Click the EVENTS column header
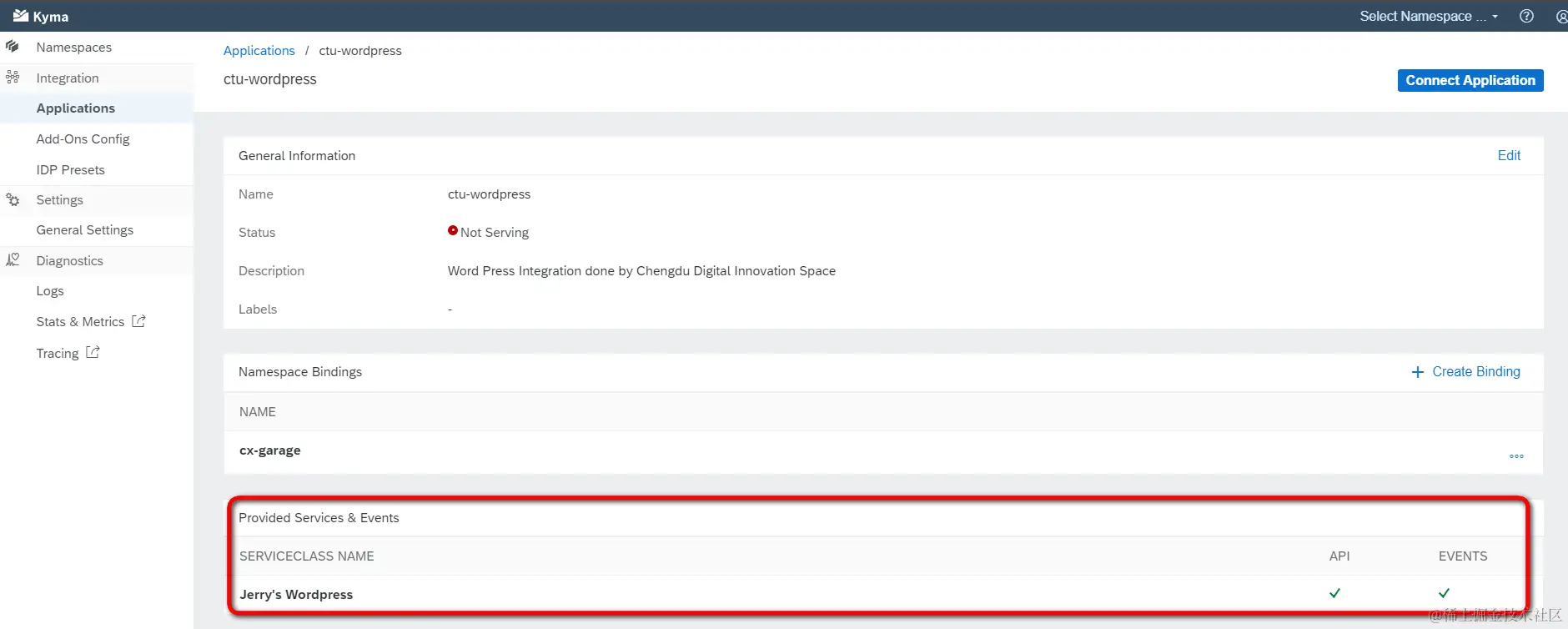Viewport: 1568px width, 629px height. coord(1463,556)
